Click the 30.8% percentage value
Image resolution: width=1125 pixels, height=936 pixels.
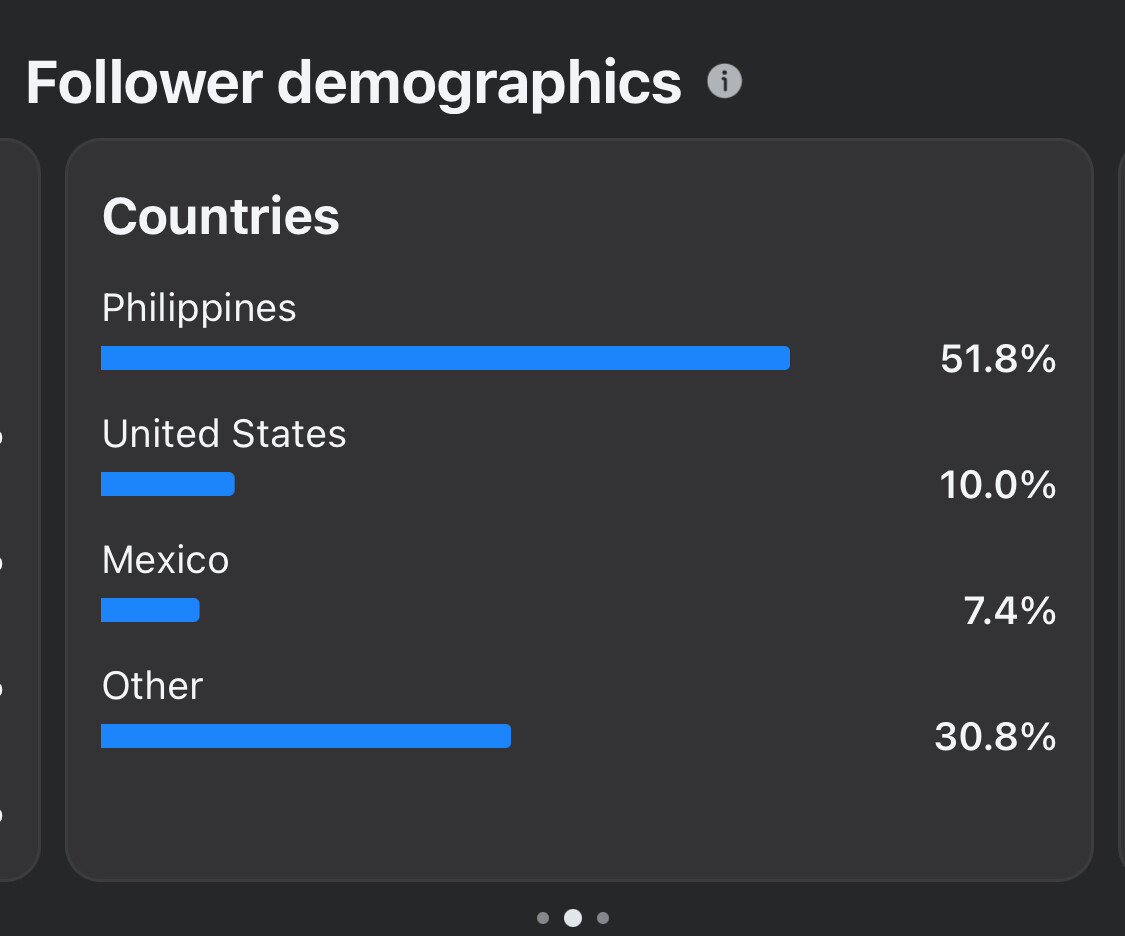click(995, 737)
